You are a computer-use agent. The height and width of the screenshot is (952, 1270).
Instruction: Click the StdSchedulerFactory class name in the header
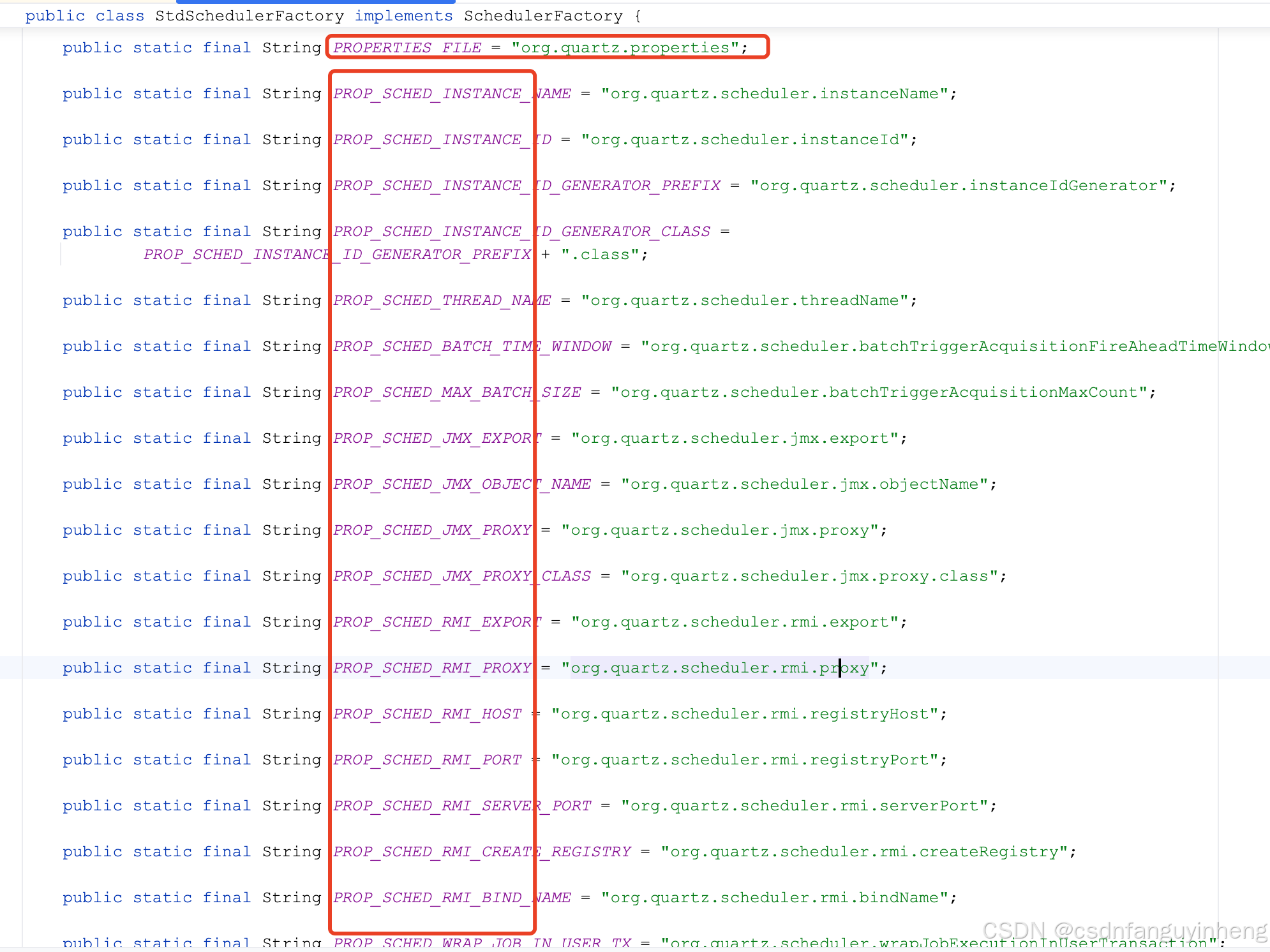pyautogui.click(x=249, y=16)
